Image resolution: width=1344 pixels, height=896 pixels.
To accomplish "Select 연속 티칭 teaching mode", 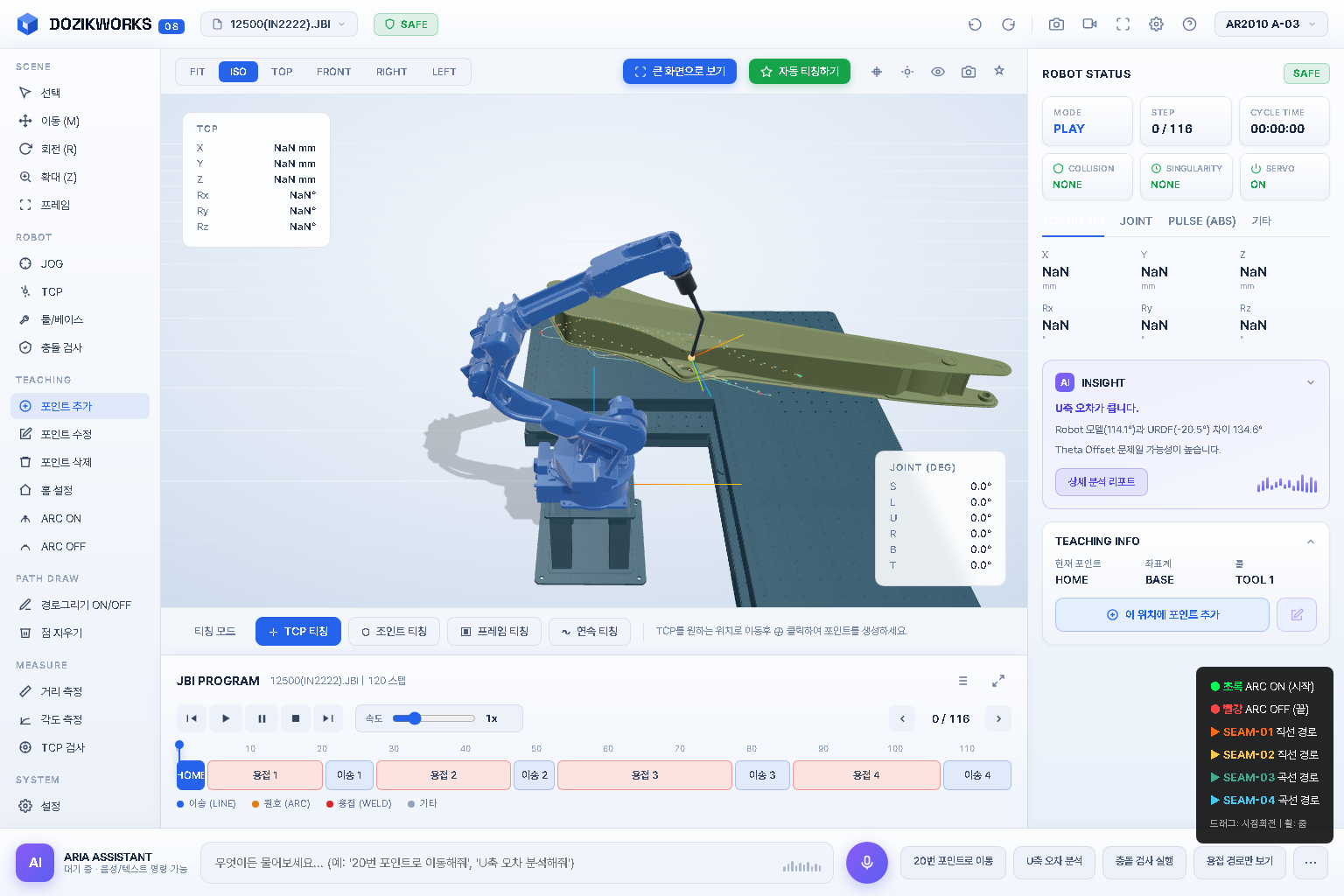I will point(590,631).
